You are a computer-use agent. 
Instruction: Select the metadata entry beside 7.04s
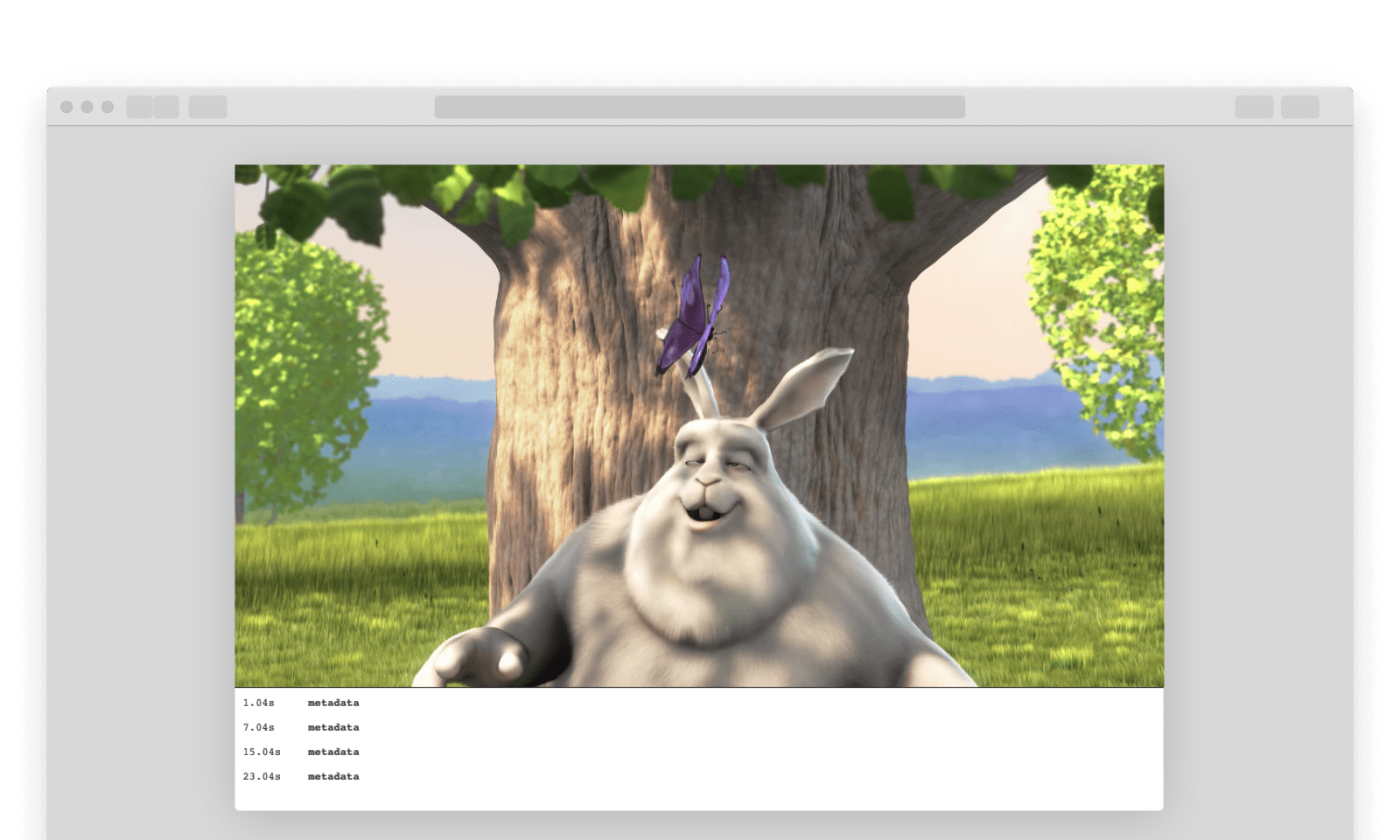tap(333, 727)
